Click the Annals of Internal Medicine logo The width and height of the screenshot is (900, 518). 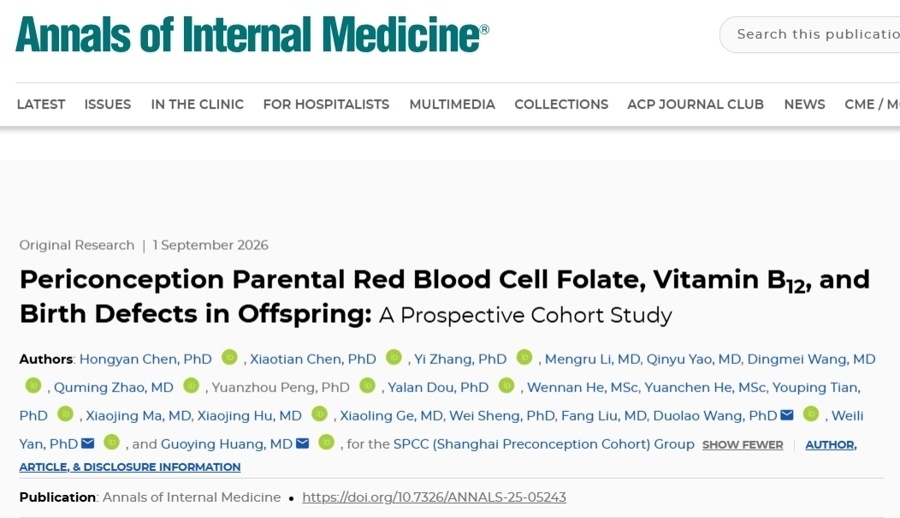pos(252,34)
